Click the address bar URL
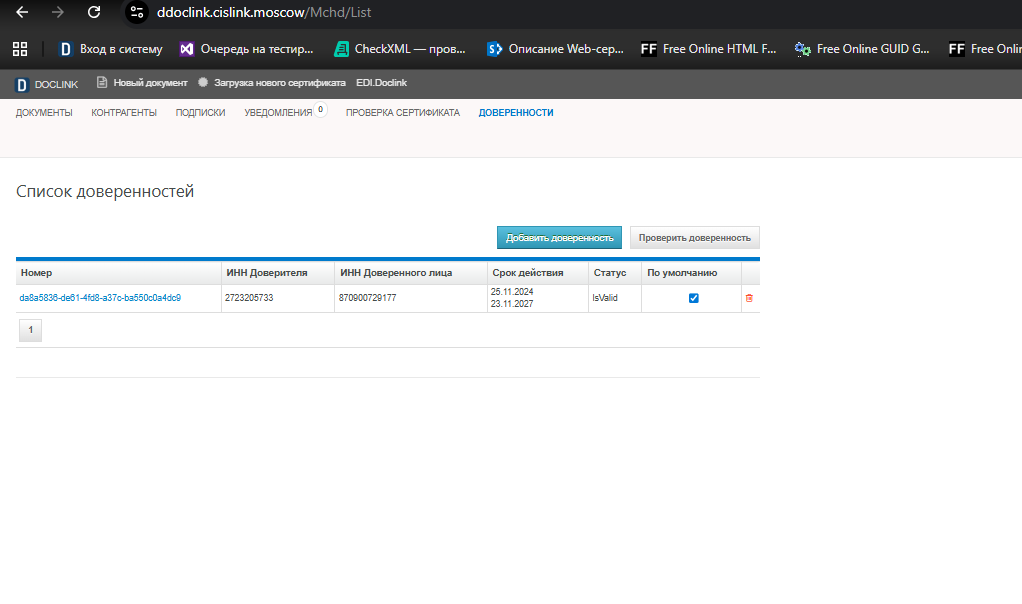Image resolution: width=1022 pixels, height=604 pixels. pos(264,12)
